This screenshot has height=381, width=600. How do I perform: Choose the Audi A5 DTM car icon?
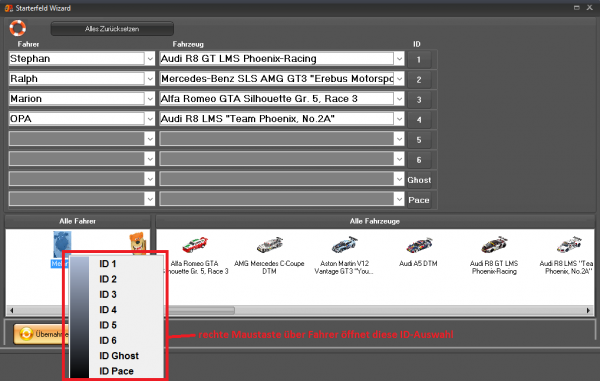[419, 245]
